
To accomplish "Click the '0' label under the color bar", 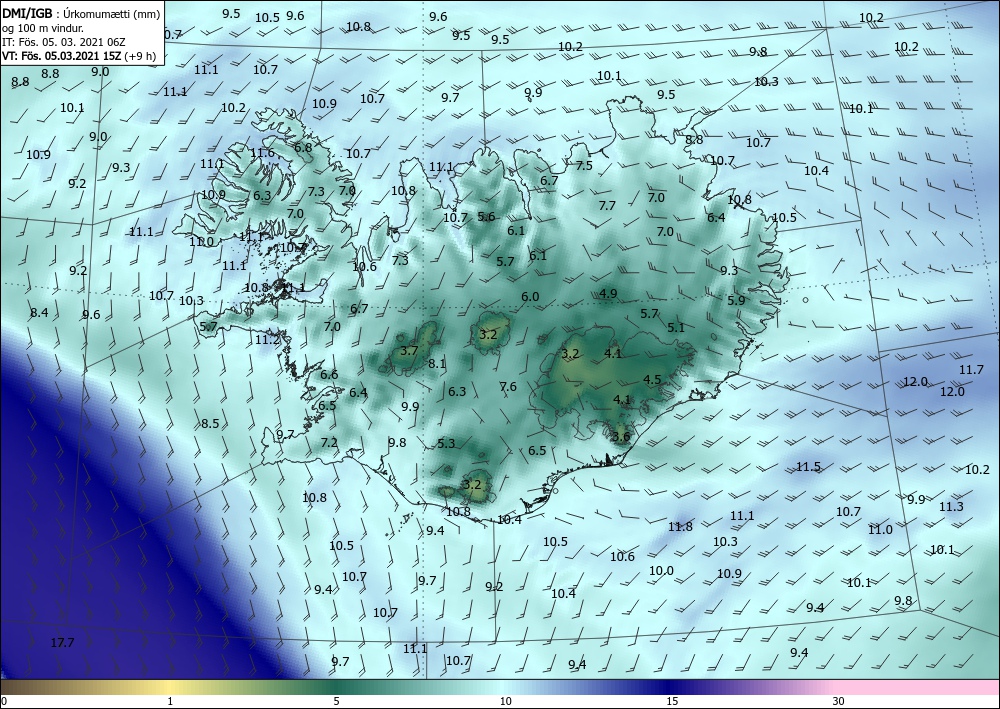I will pyautogui.click(x=4, y=701).
